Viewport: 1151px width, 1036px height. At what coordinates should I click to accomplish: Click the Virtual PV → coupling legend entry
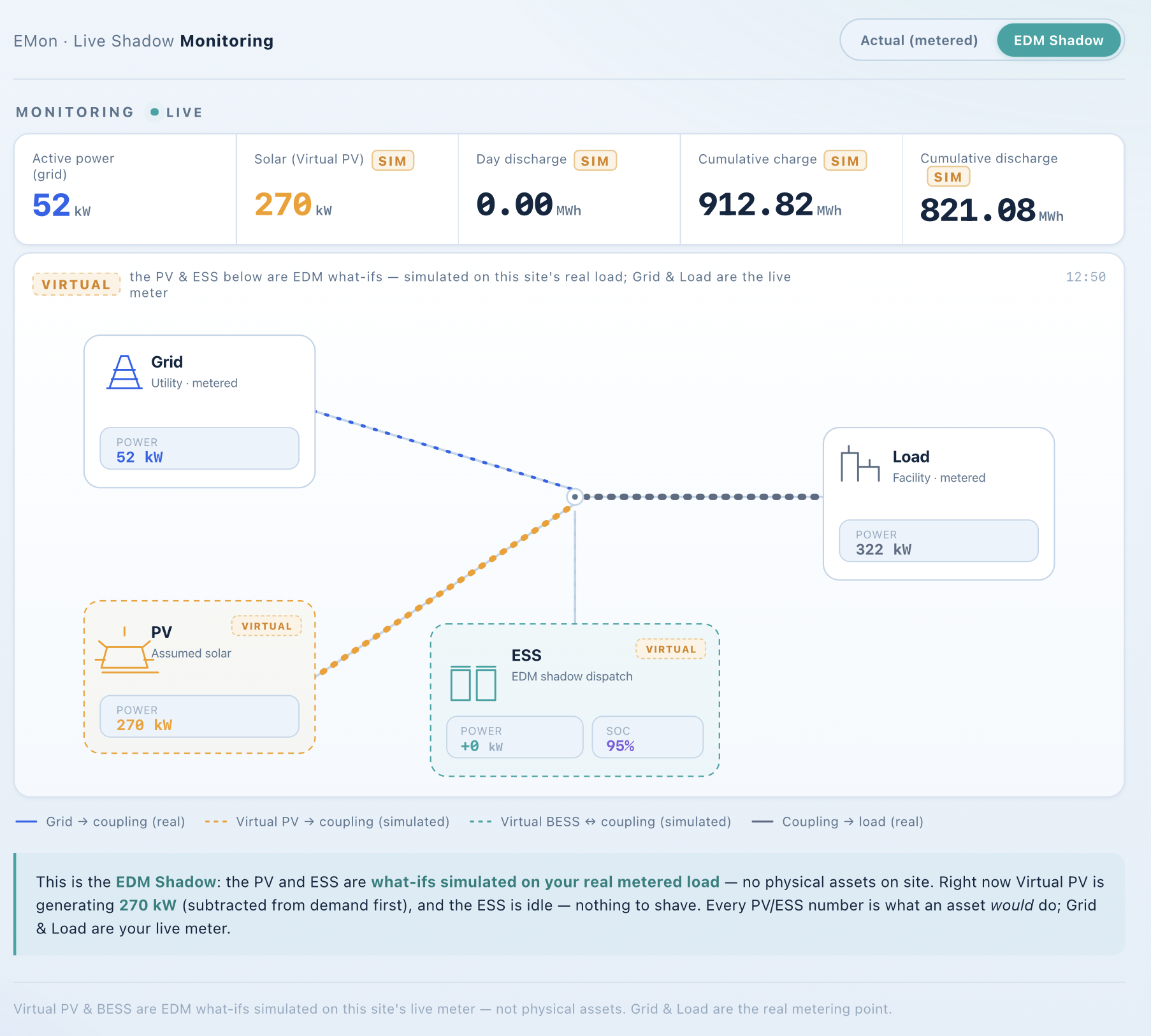327,821
